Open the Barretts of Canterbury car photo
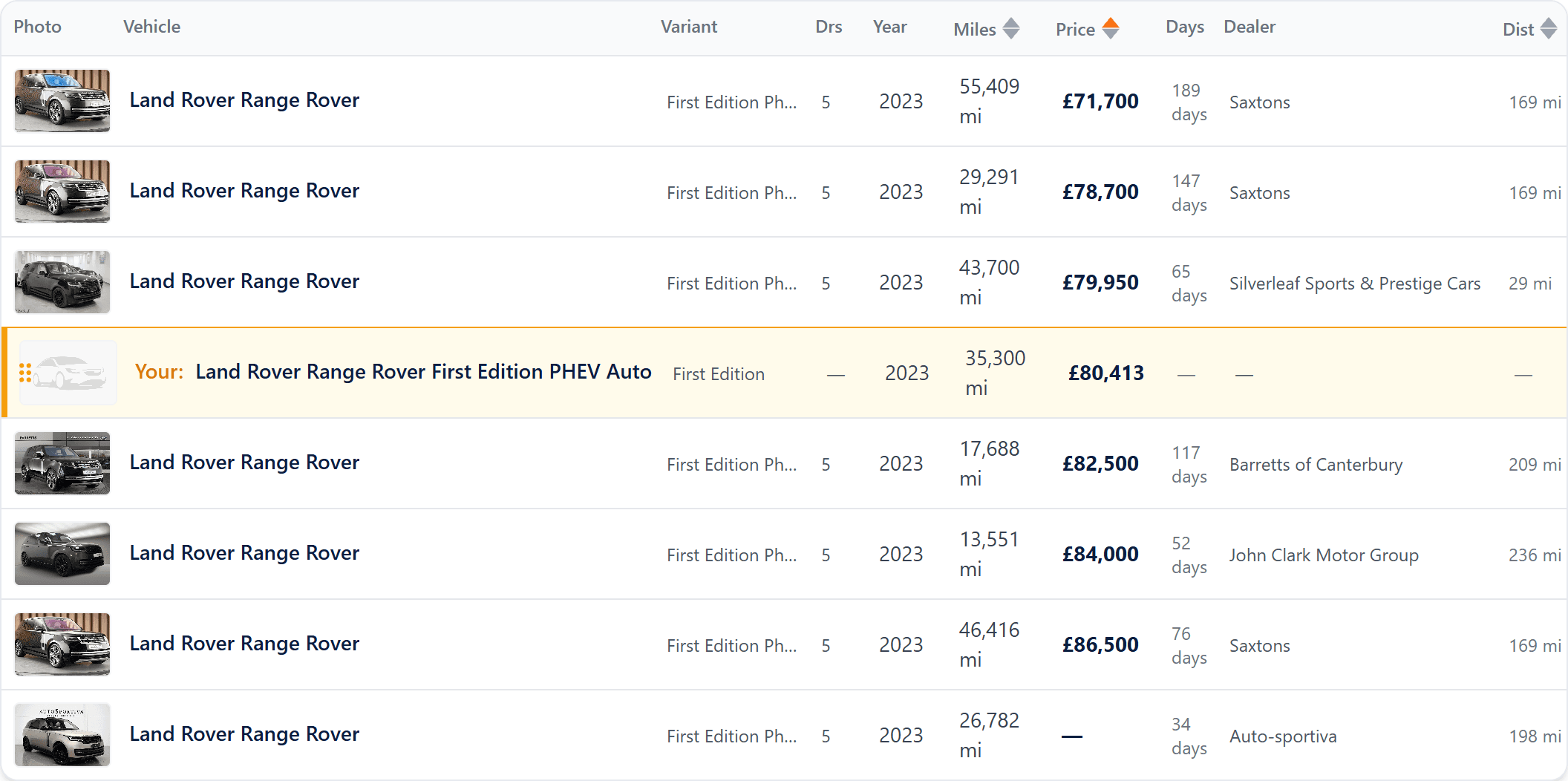The height and width of the screenshot is (781, 1568). point(62,463)
